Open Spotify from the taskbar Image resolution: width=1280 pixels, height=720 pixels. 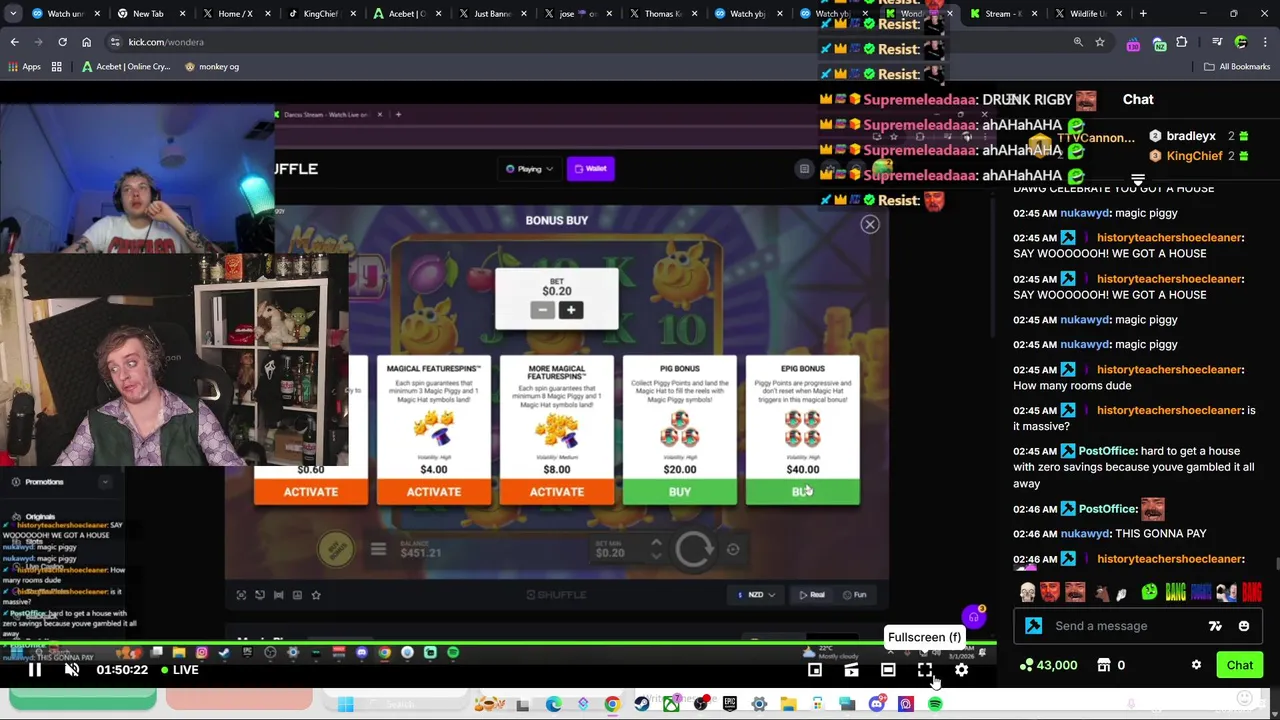[x=935, y=704]
